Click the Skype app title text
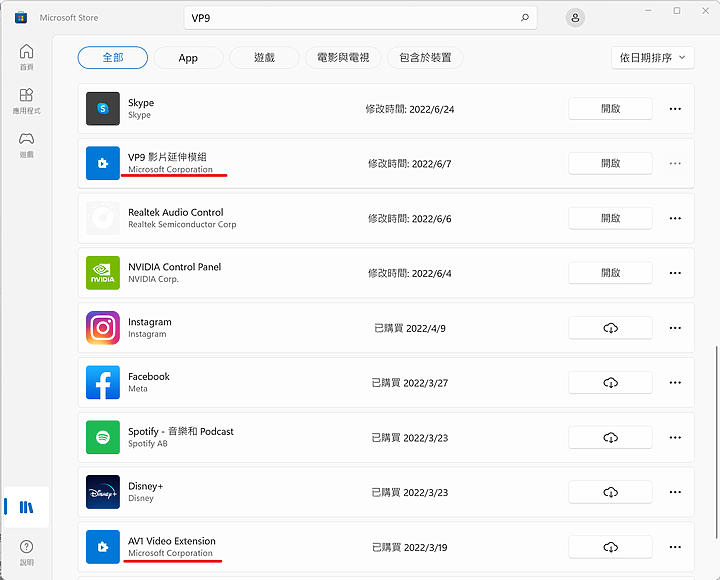Viewport: 720px width, 580px height. coord(141,102)
